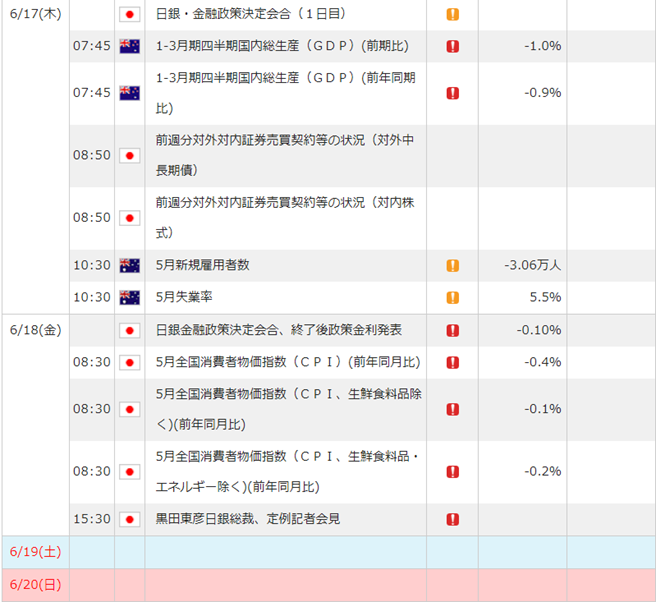This screenshot has height=602, width=656.
Task: Click event name 5月失業率
Action: pyautogui.click(x=184, y=297)
